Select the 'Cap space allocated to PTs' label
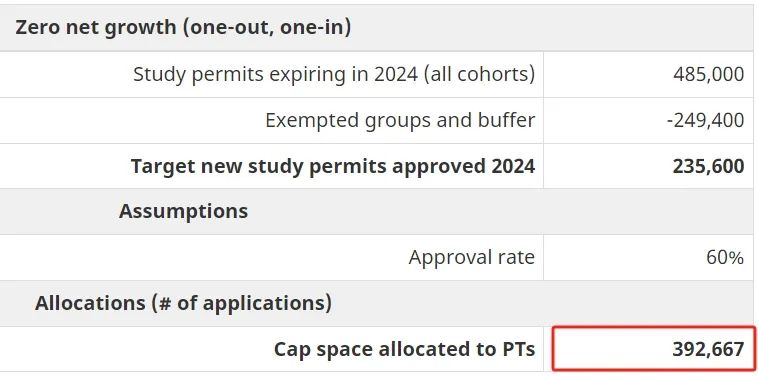758x376 pixels. click(x=405, y=349)
